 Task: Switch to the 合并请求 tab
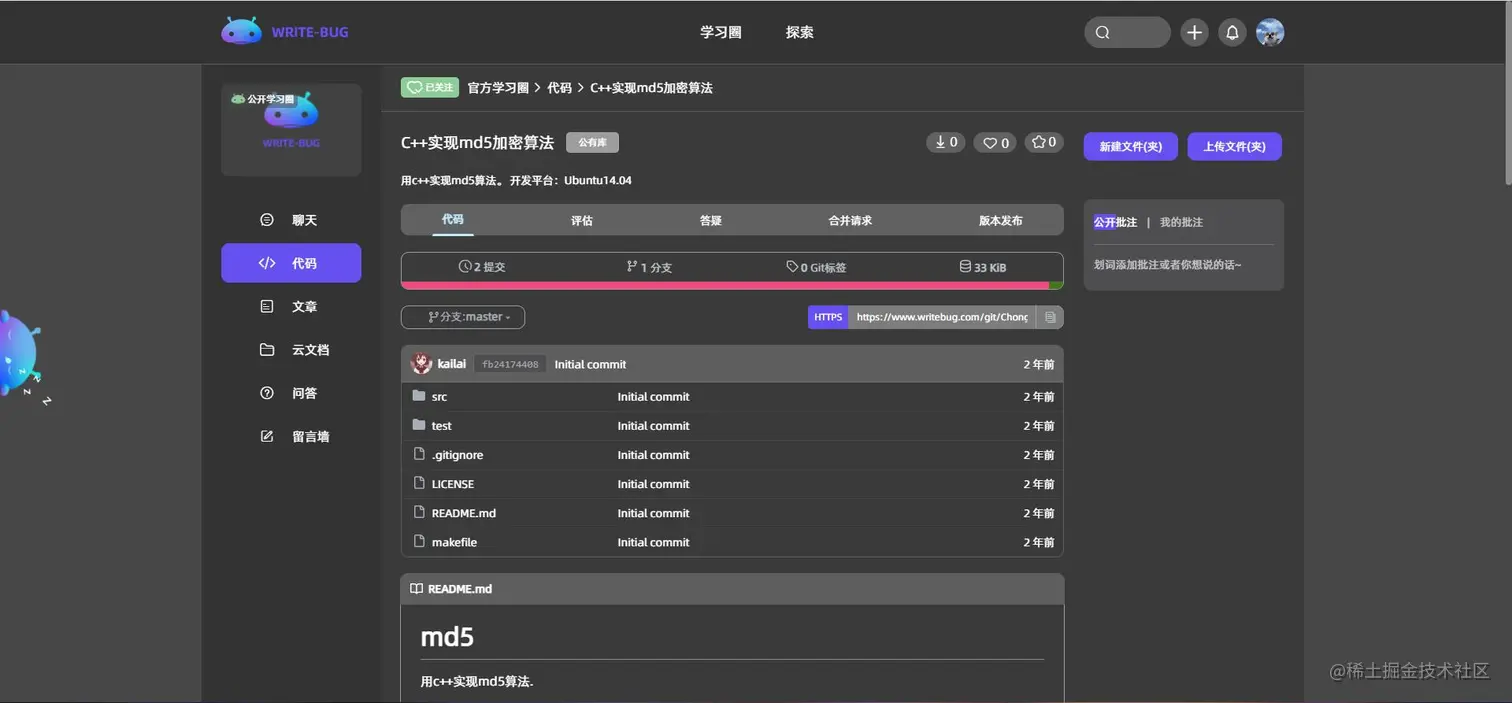[x=850, y=220]
